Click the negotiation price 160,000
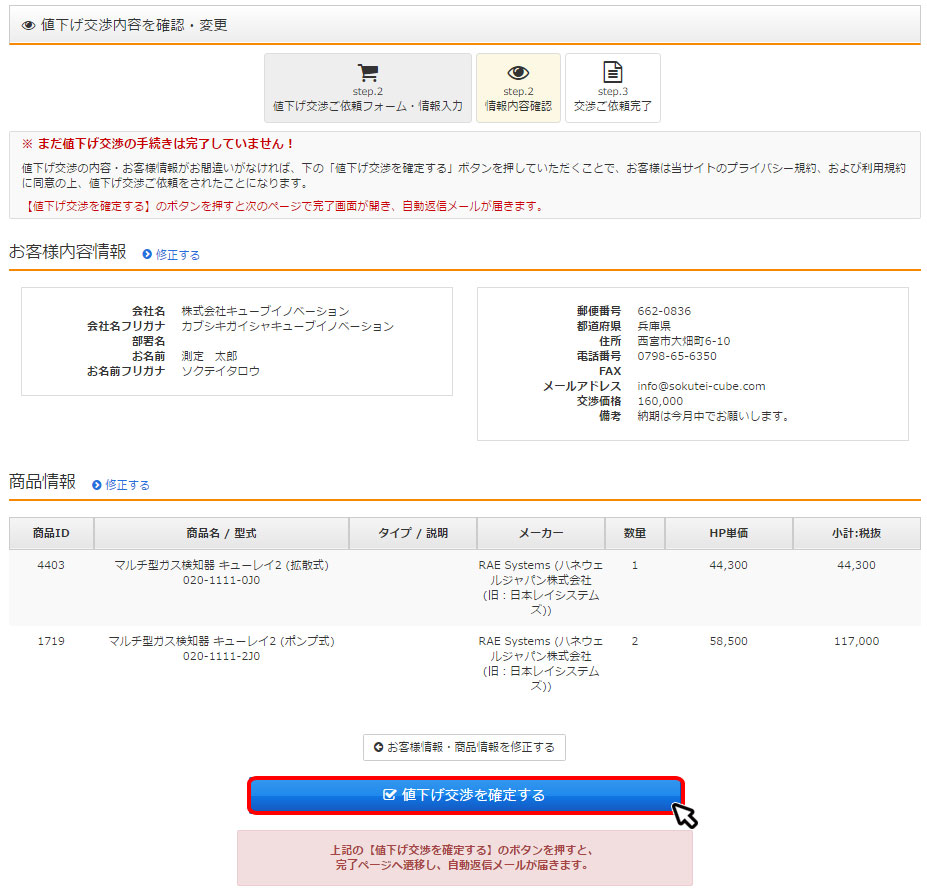Screen dimensions: 927x893 point(660,401)
